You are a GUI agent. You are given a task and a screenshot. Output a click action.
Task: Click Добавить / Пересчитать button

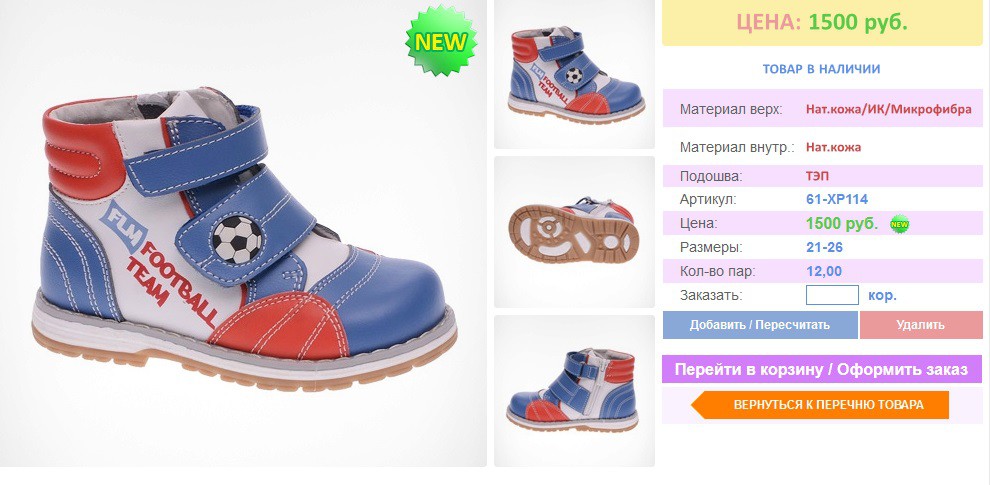click(760, 325)
